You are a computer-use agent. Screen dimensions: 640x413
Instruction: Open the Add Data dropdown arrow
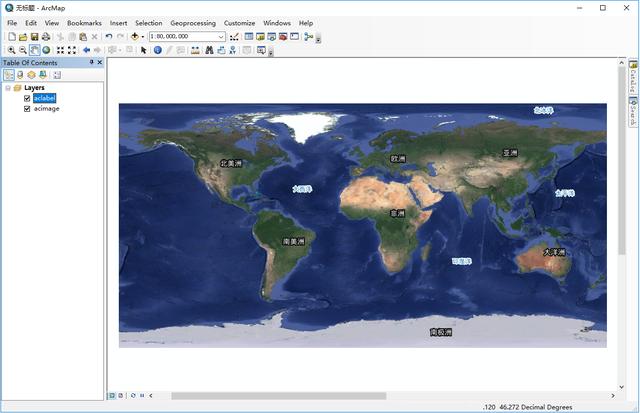(x=143, y=37)
